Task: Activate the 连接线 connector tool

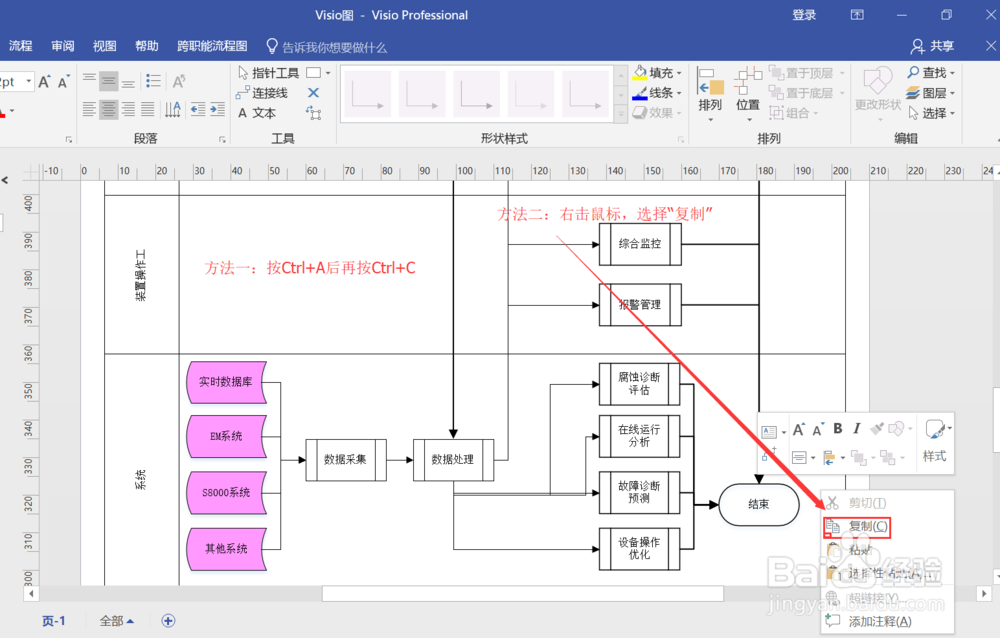Action: pos(262,93)
